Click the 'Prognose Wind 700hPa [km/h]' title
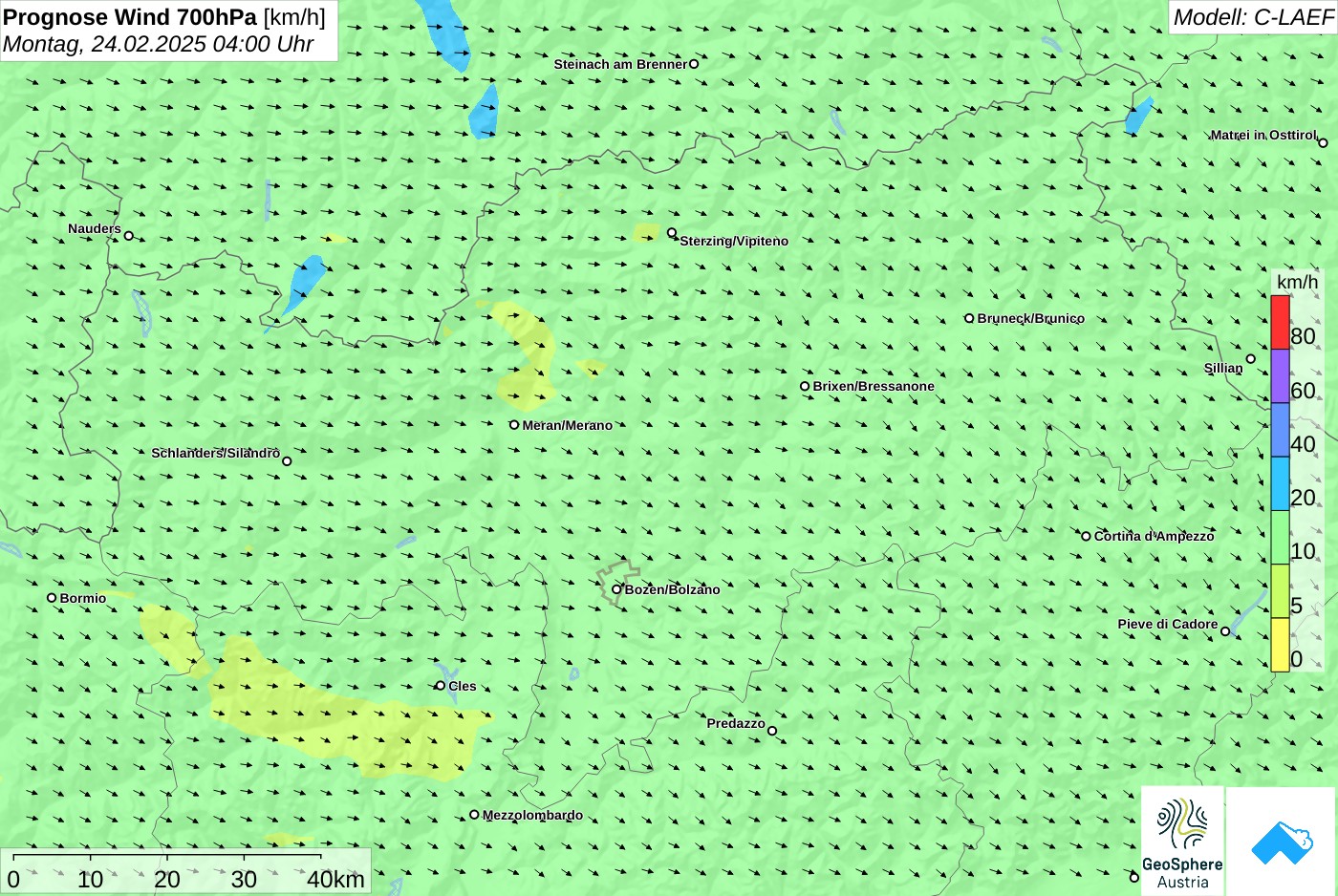The height and width of the screenshot is (896, 1338). tap(164, 16)
